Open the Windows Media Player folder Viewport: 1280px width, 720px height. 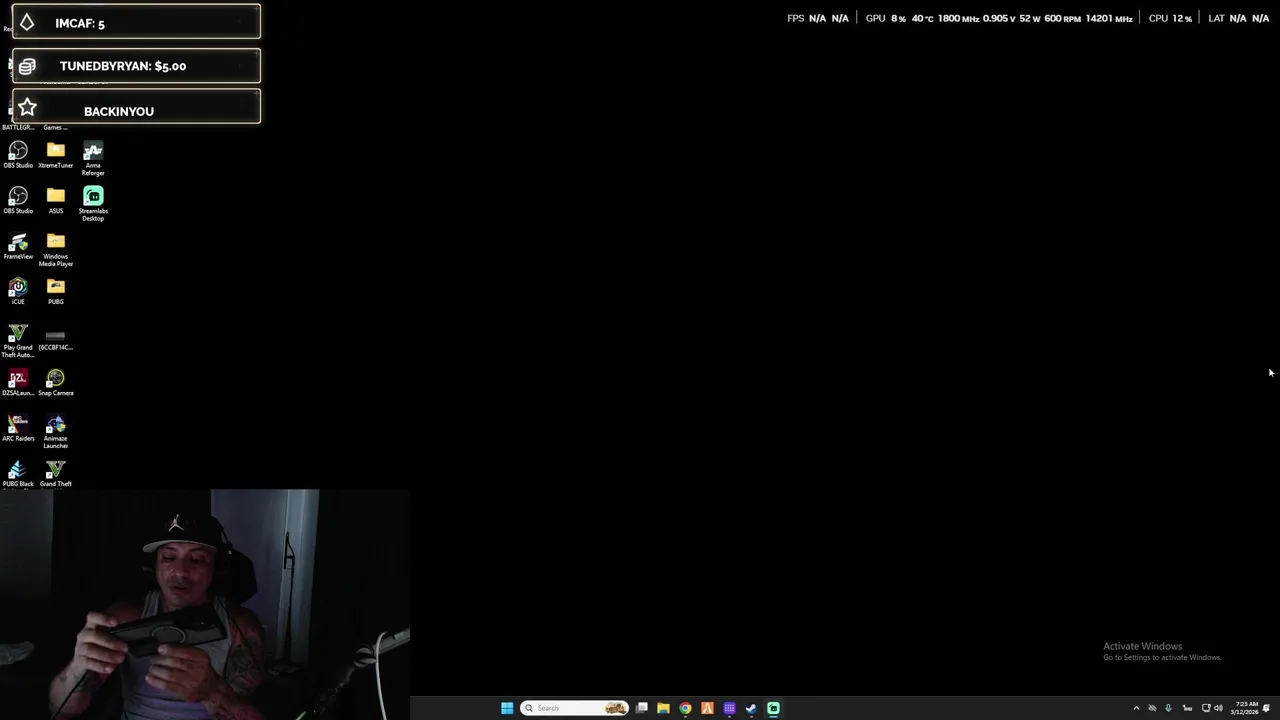click(56, 249)
